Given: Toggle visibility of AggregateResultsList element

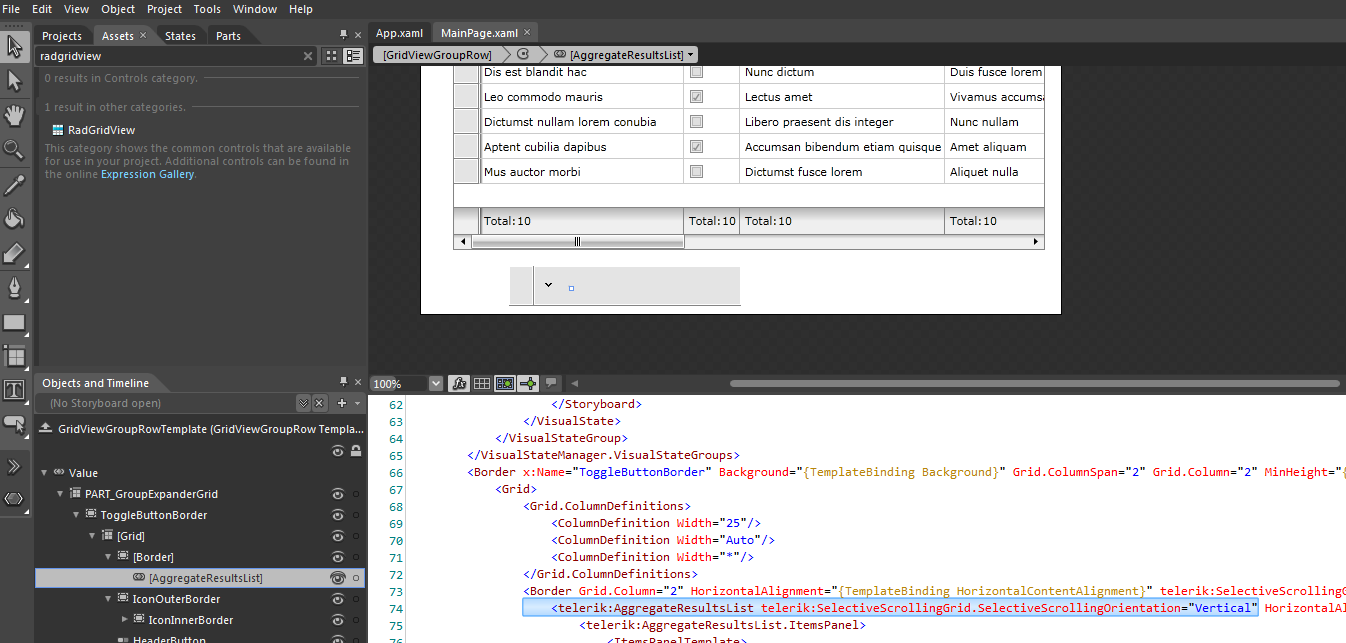Looking at the screenshot, I should (338, 578).
